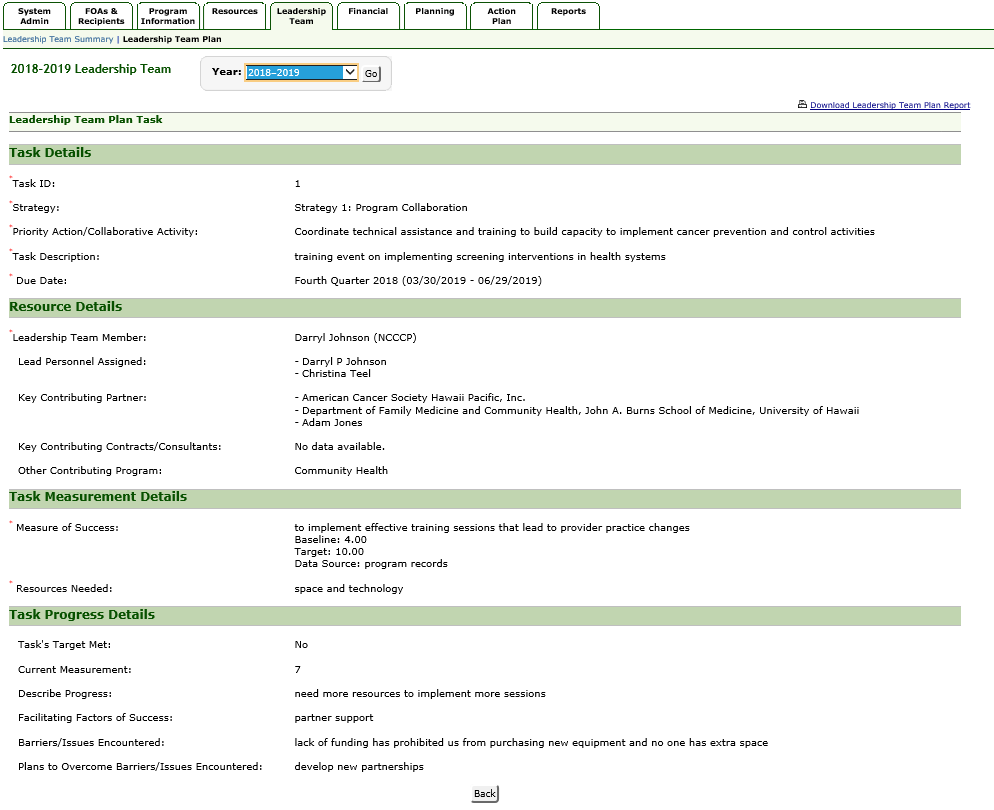The width and height of the screenshot is (994, 810).
Task: Click the Resource Details section header
Action: (x=66, y=307)
